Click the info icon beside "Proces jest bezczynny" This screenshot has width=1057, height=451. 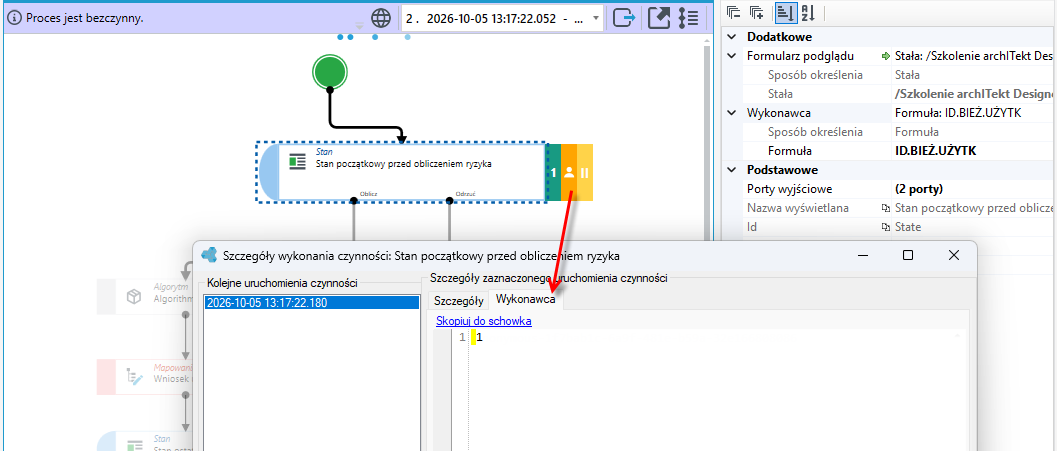(x=16, y=18)
